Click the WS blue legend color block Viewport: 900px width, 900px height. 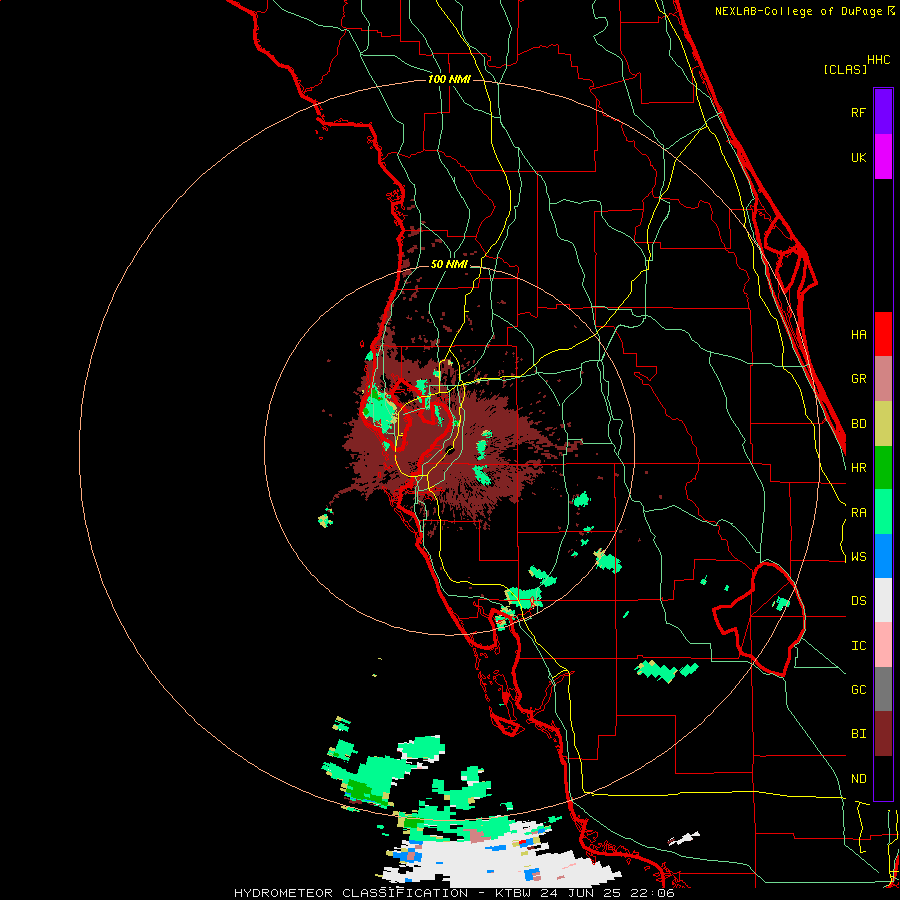[x=883, y=556]
